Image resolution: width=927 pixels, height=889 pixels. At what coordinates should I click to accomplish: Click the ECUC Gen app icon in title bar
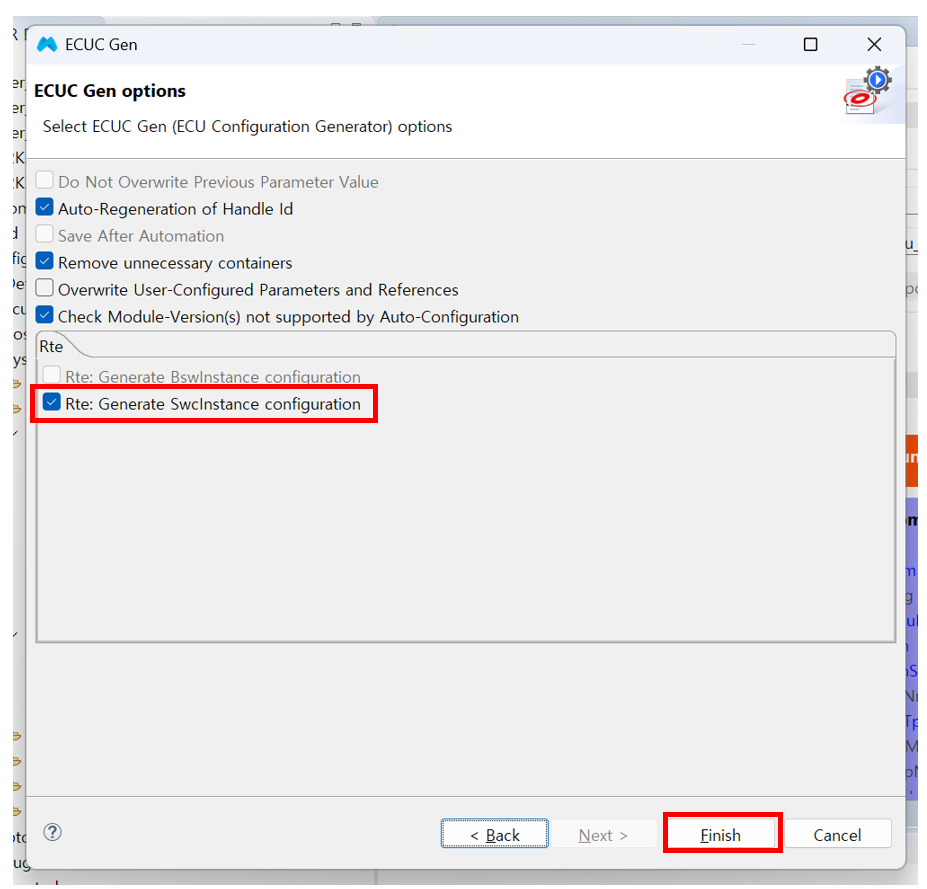(x=47, y=44)
